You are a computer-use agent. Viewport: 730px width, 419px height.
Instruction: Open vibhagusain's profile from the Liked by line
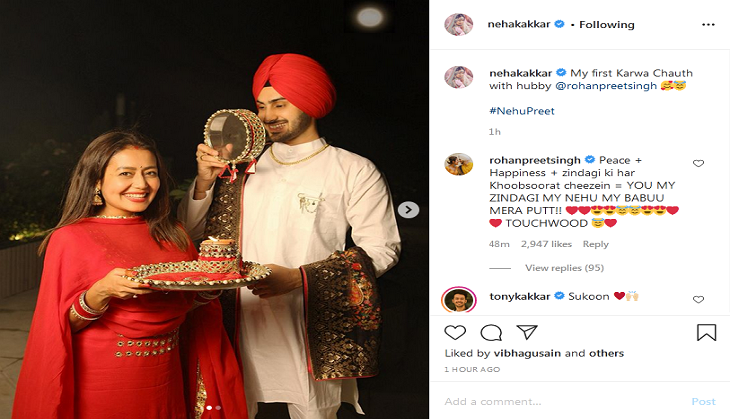pyautogui.click(x=527, y=353)
